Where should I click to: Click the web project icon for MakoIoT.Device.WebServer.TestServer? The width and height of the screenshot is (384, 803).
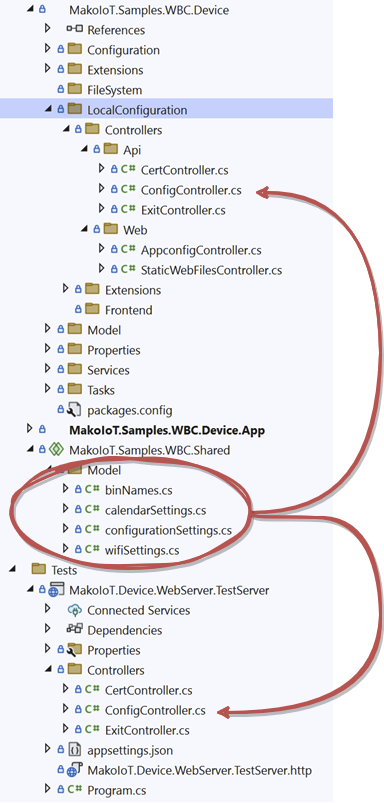[57, 590]
